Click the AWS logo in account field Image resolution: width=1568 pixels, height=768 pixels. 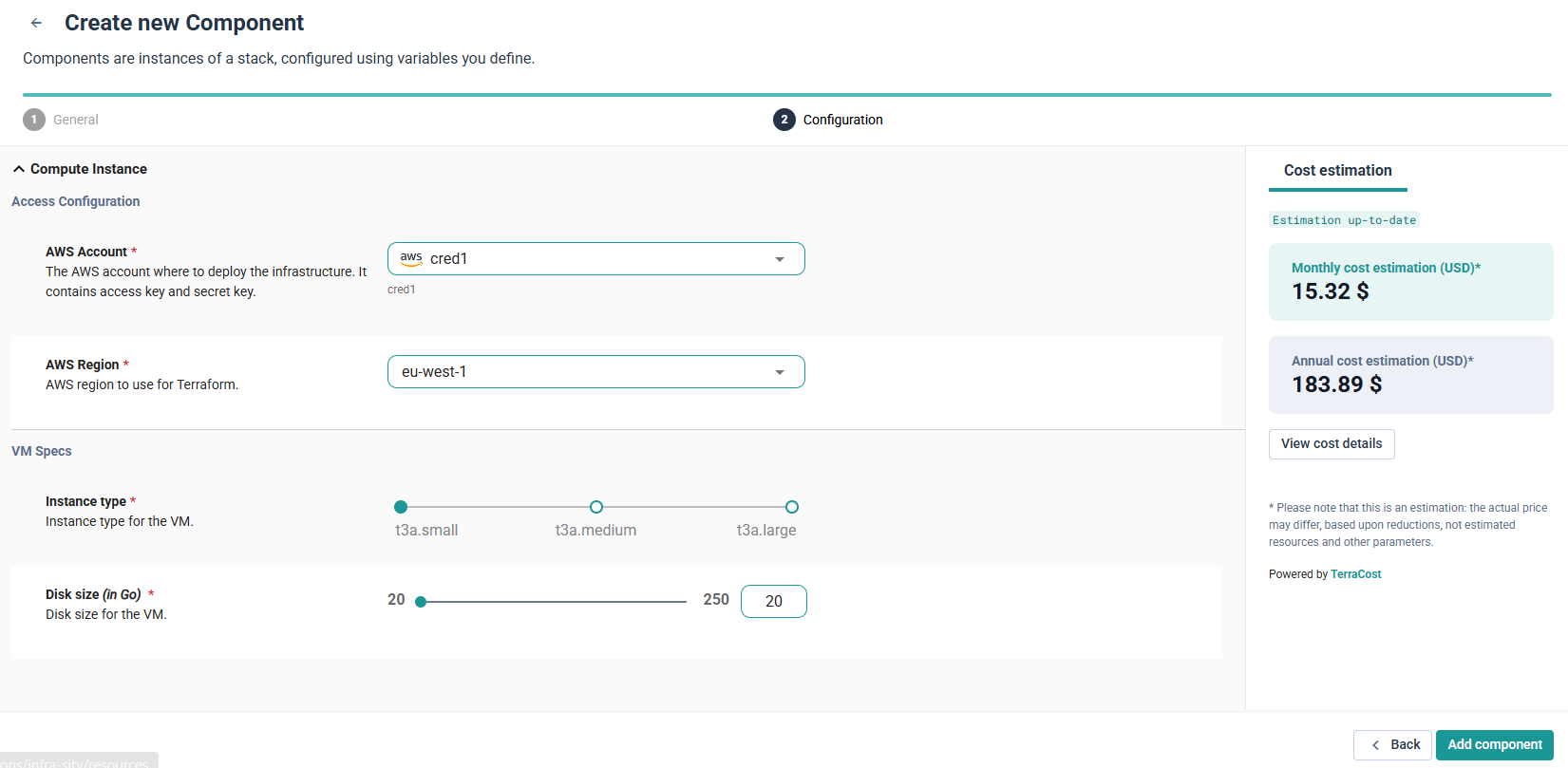[411, 258]
